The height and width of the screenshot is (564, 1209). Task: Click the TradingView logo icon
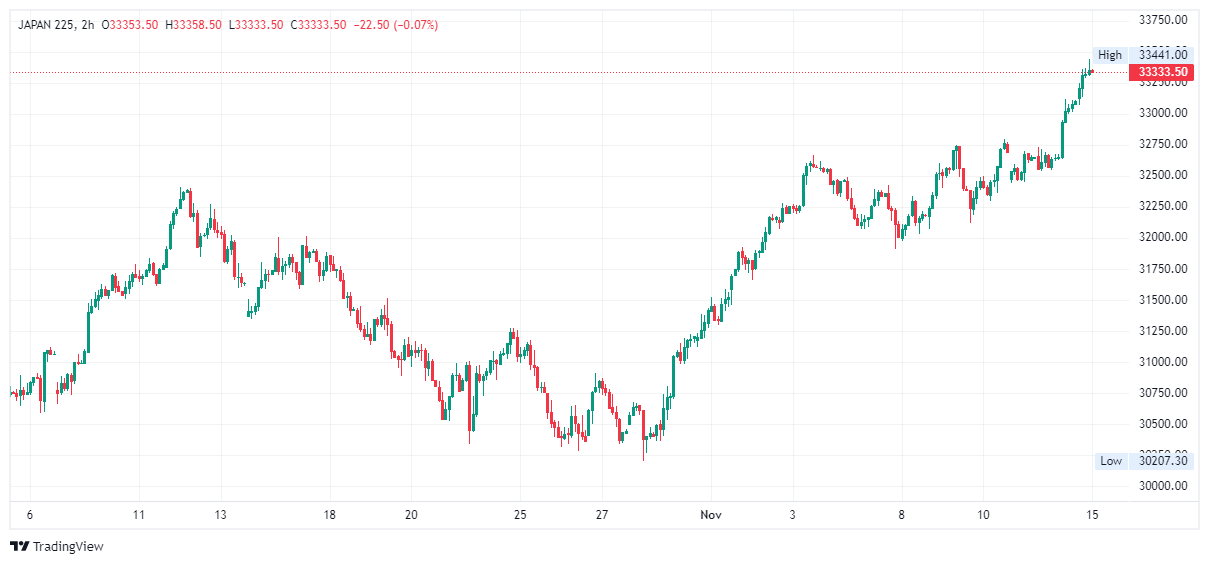click(x=19, y=547)
